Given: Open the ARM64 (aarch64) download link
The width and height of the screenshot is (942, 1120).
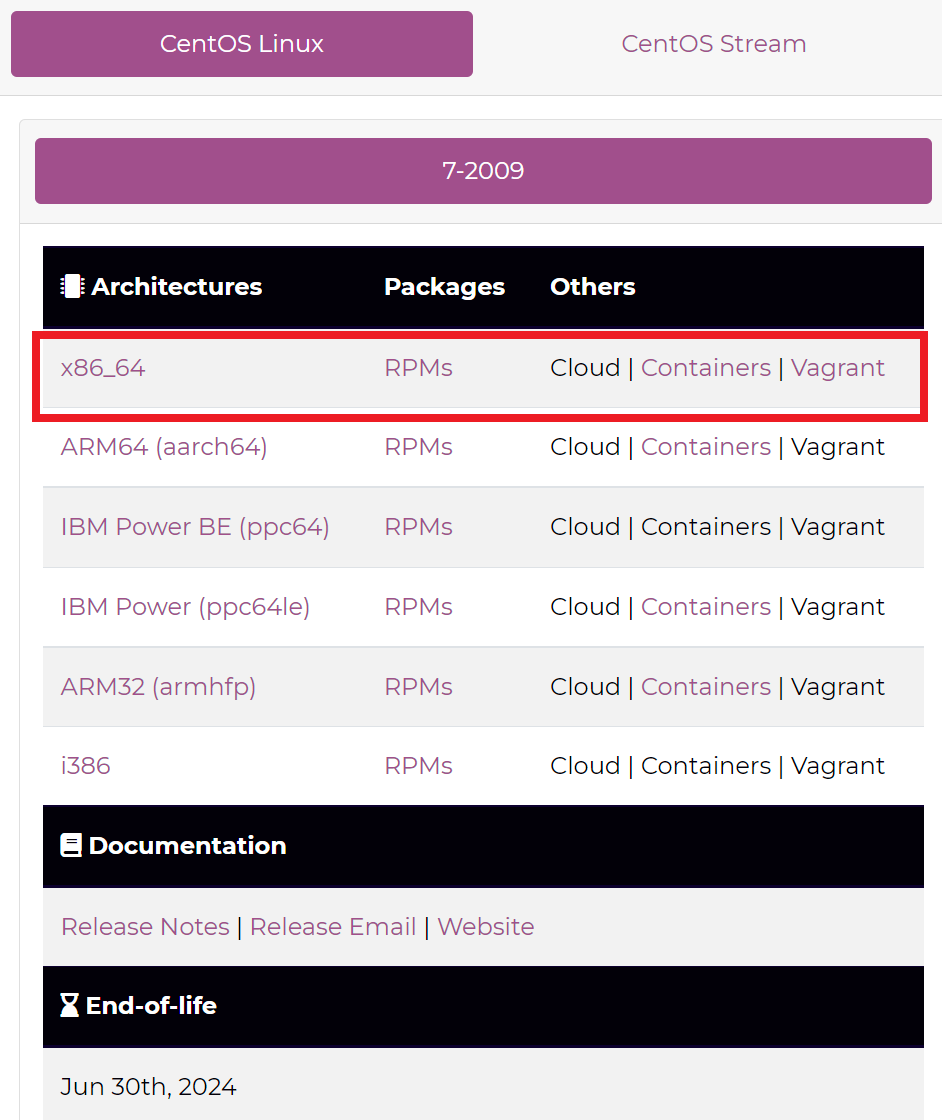Looking at the screenshot, I should [x=164, y=447].
